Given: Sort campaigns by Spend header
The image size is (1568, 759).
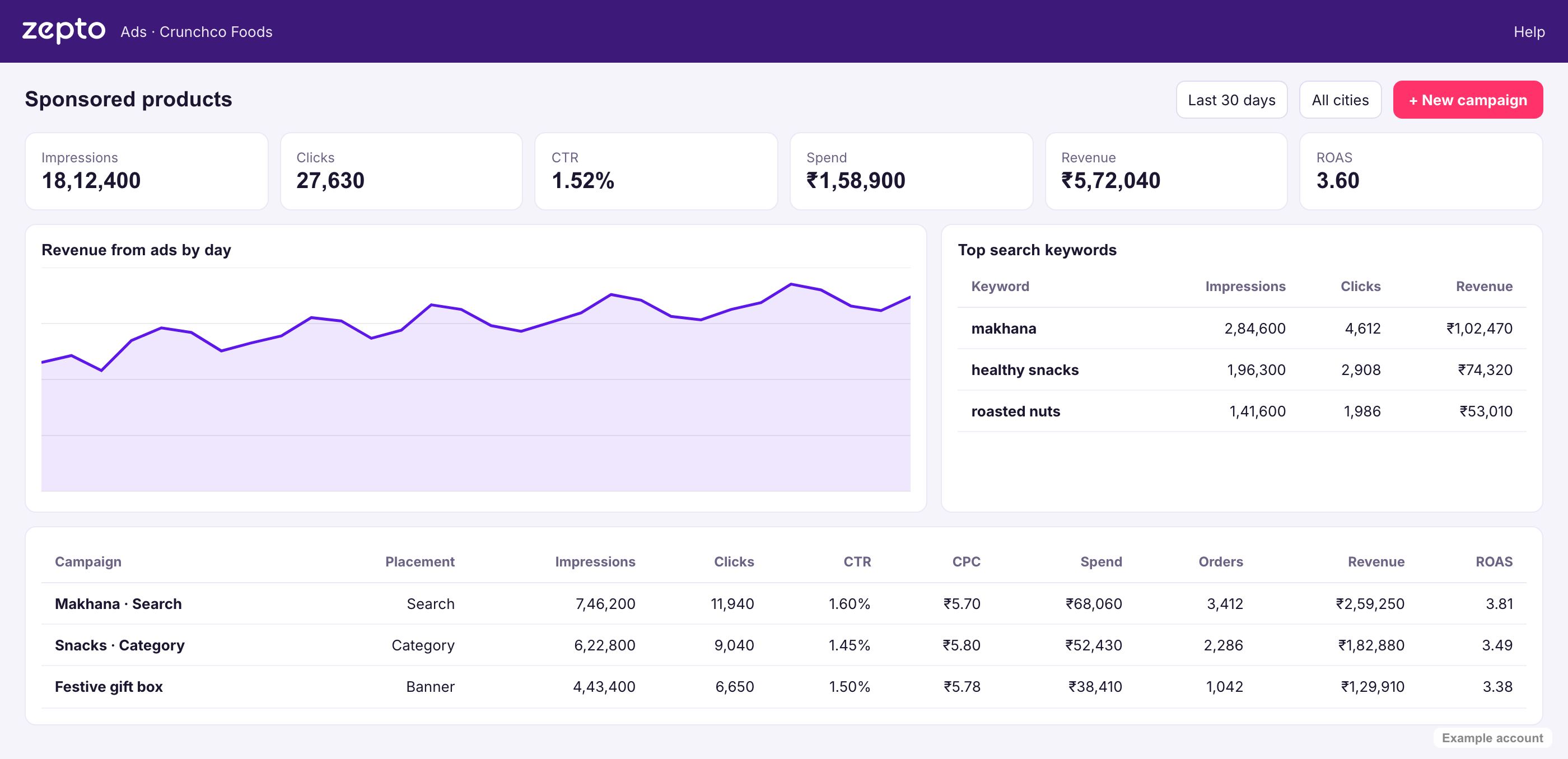Looking at the screenshot, I should (1100, 562).
